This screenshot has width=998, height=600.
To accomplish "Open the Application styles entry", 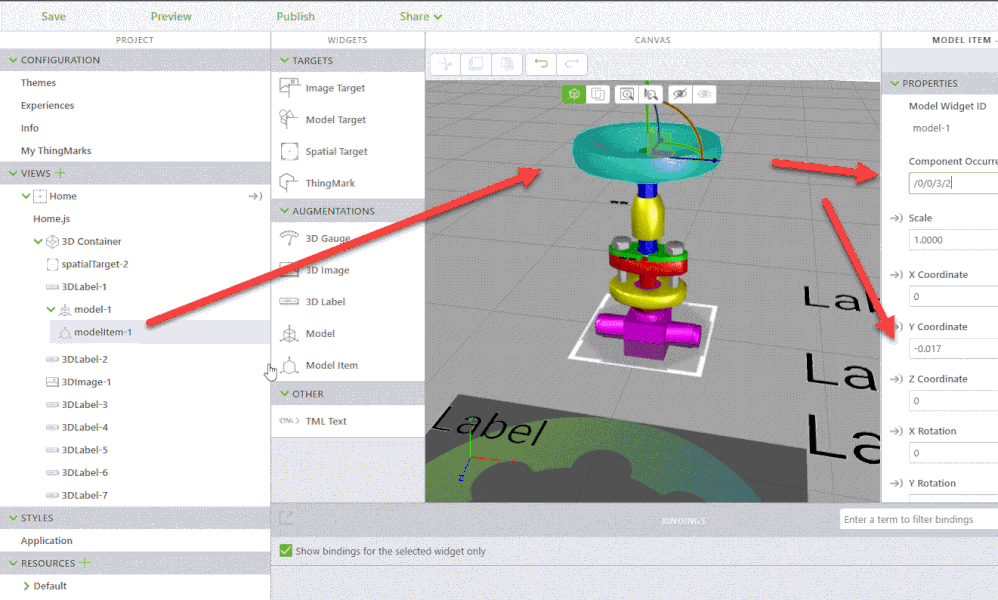I will (x=46, y=541).
